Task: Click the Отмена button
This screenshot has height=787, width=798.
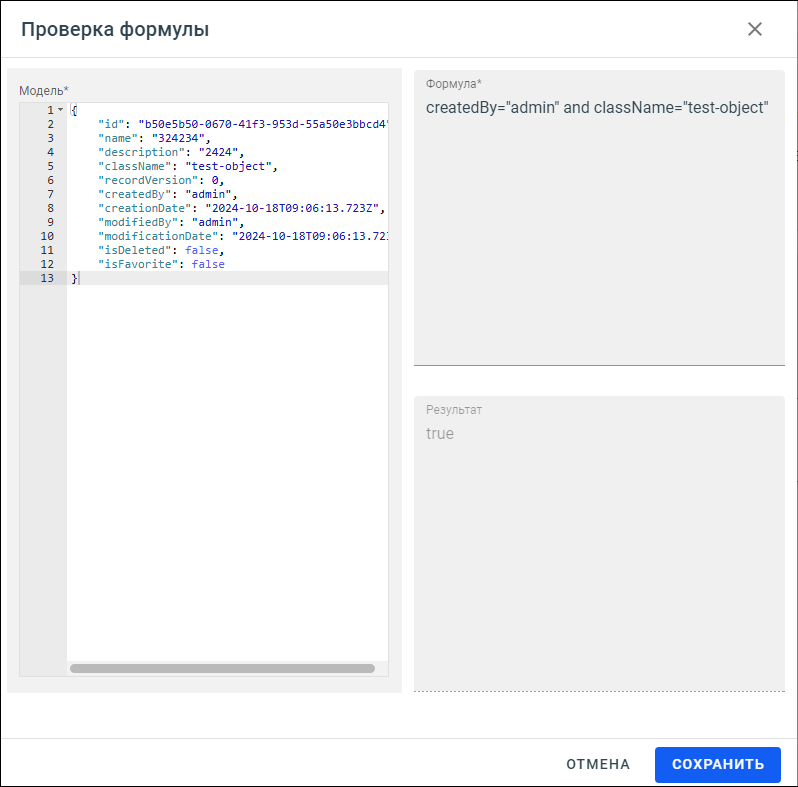Action: point(598,764)
